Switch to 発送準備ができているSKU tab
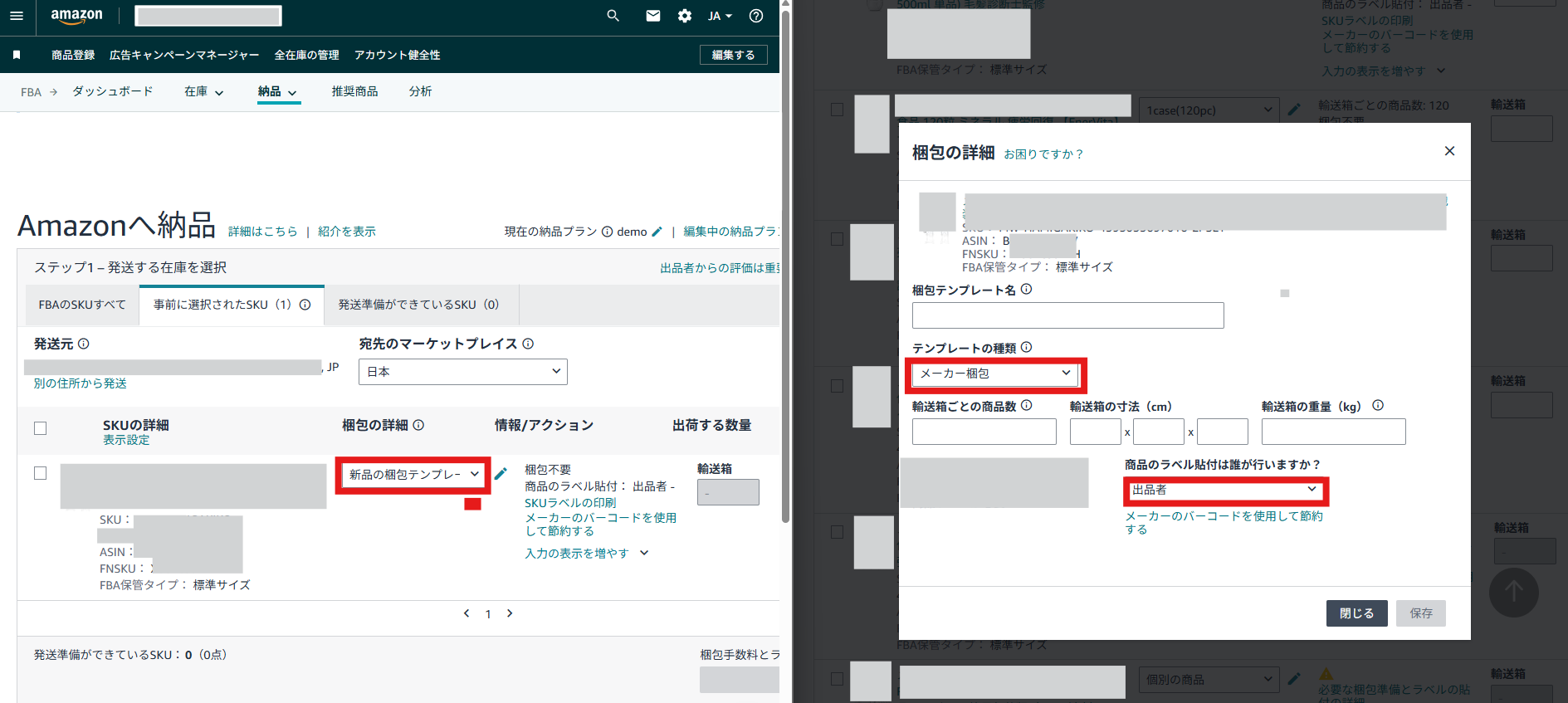The height and width of the screenshot is (703, 1568). 418,305
